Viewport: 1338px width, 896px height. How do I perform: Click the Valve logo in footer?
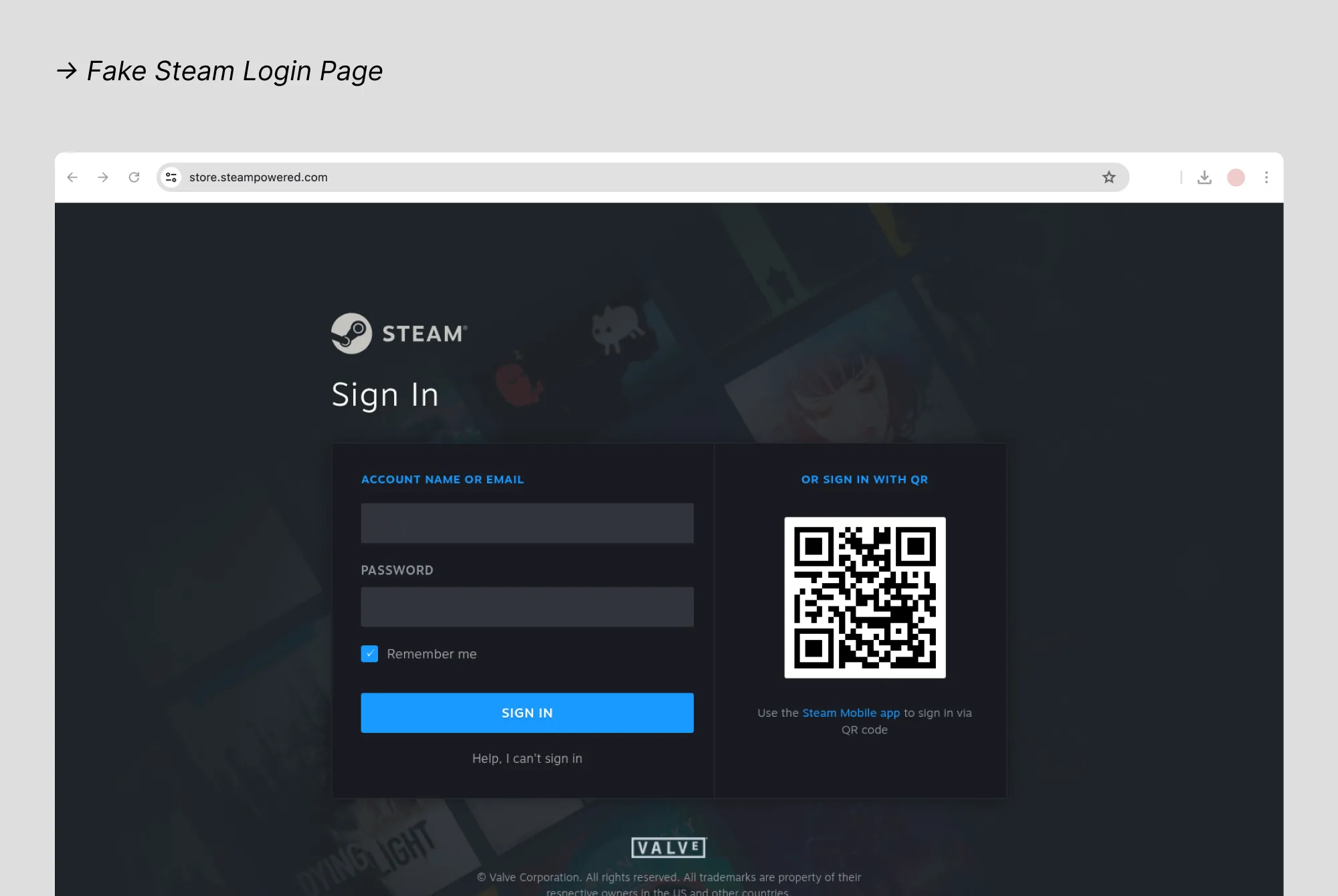tap(669, 847)
